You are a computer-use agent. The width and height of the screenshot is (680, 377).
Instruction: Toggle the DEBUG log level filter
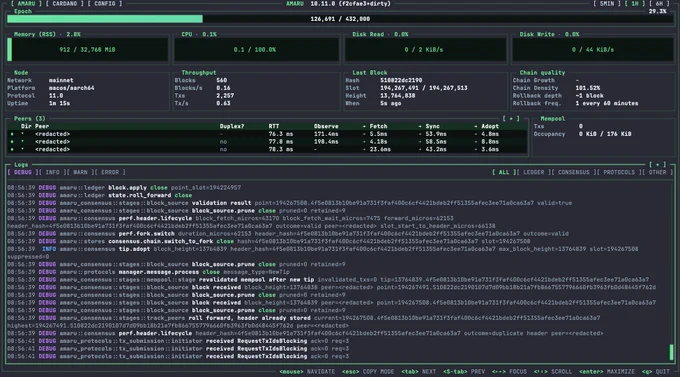[x=23, y=172]
